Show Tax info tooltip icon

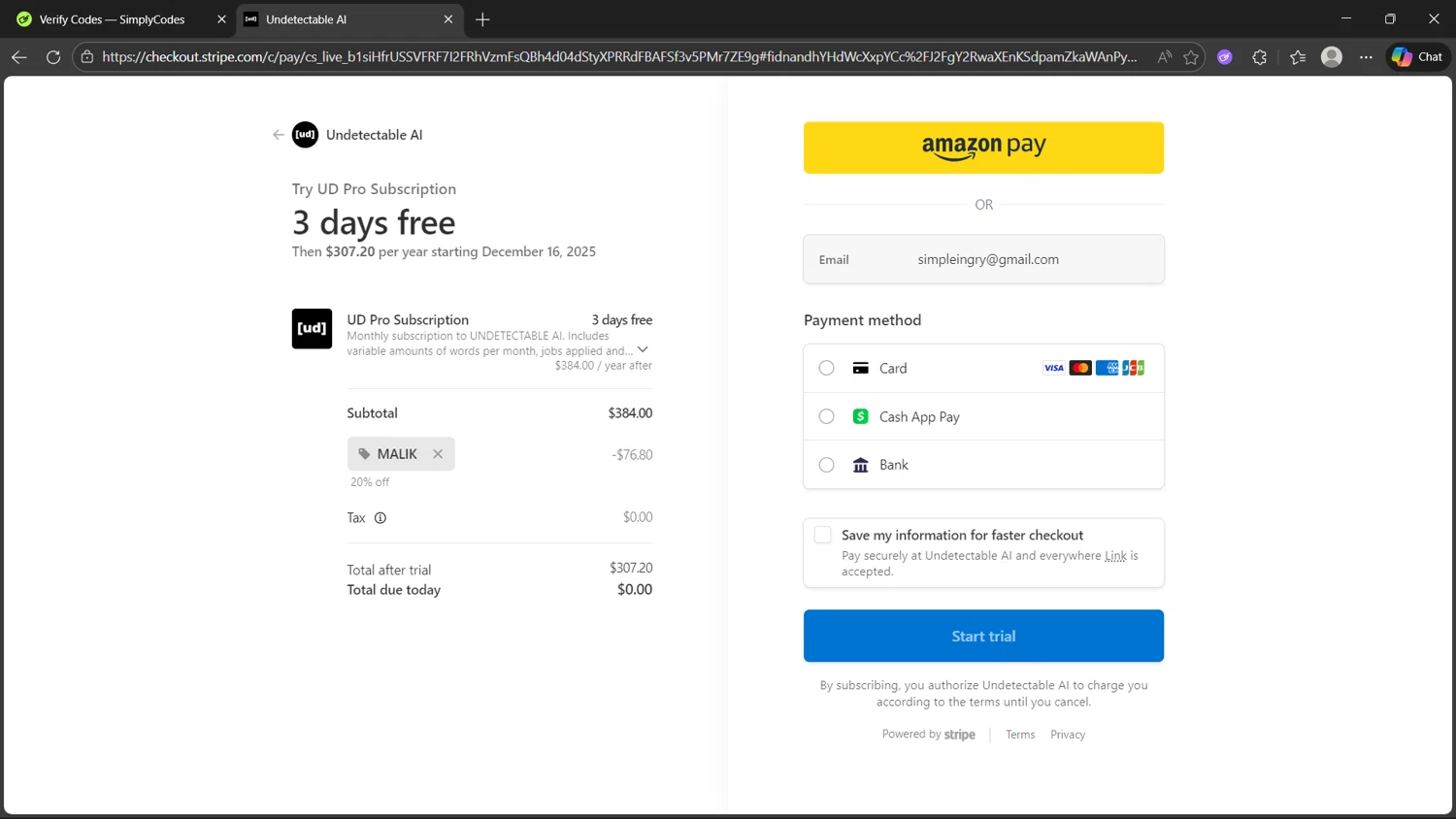381,518
